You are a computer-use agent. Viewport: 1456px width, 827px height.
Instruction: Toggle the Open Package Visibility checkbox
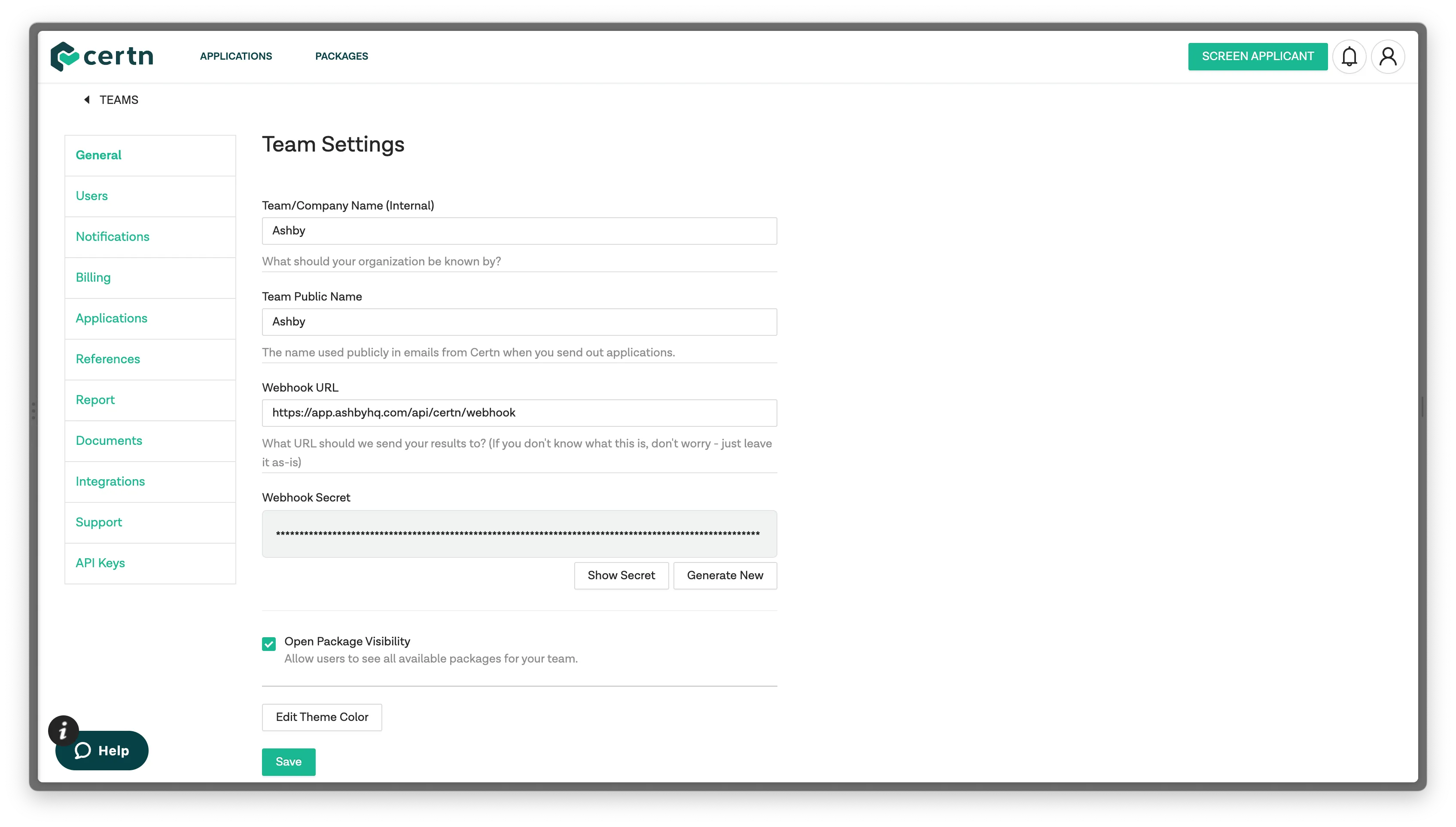click(269, 644)
